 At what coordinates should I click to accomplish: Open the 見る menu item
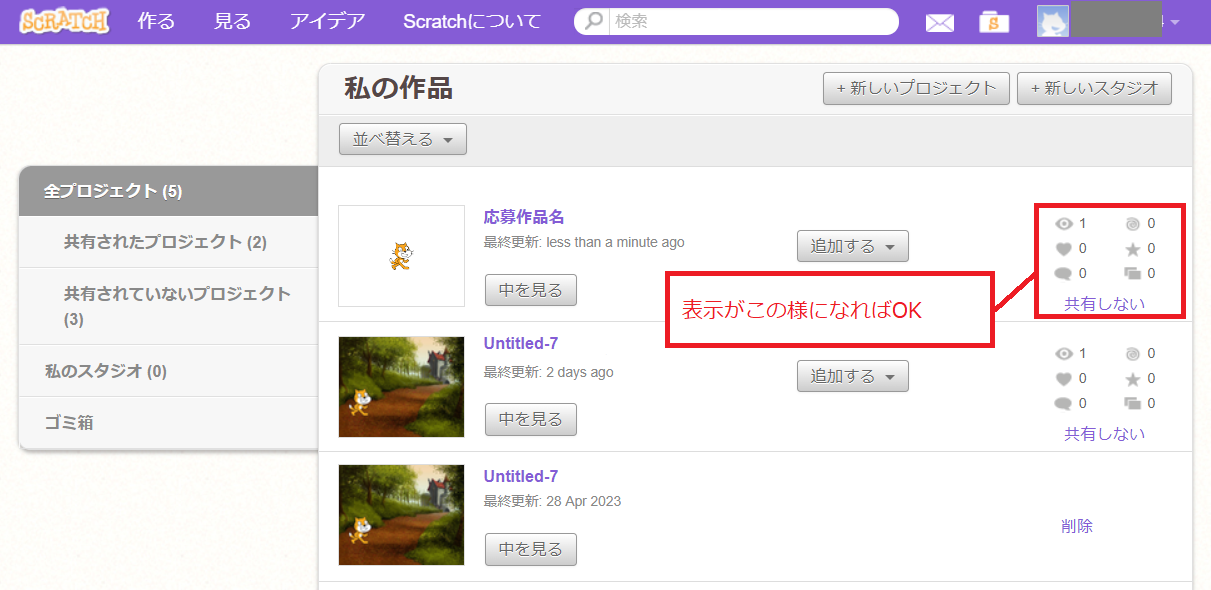[x=232, y=21]
